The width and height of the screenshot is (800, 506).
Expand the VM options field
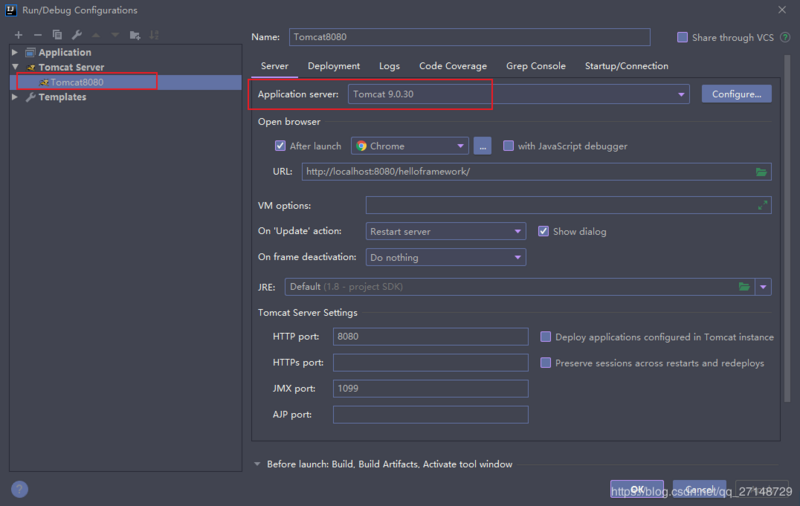pos(762,206)
